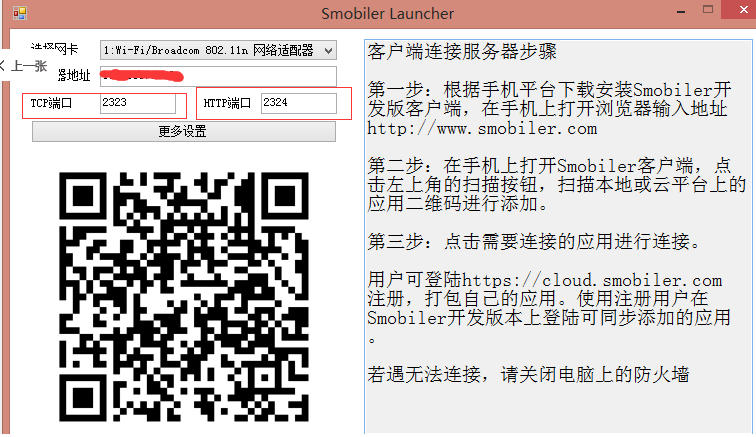Click the TCP端口 field showing 2323

tap(138, 103)
